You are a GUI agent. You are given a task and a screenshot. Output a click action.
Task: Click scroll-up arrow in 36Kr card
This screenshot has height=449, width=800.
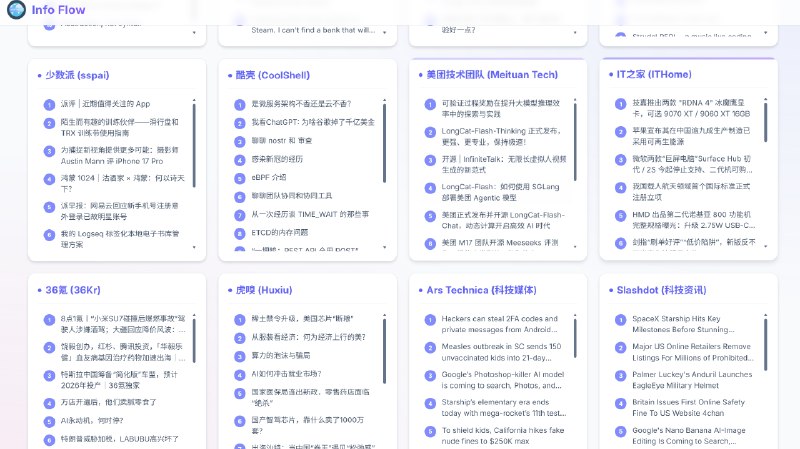pos(194,315)
